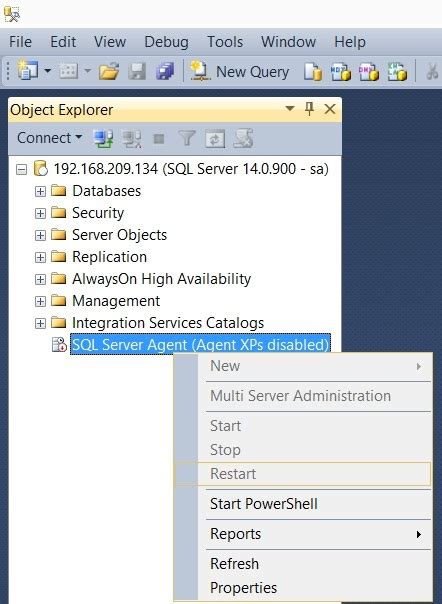
Task: Open the Help menu
Action: click(x=350, y=42)
